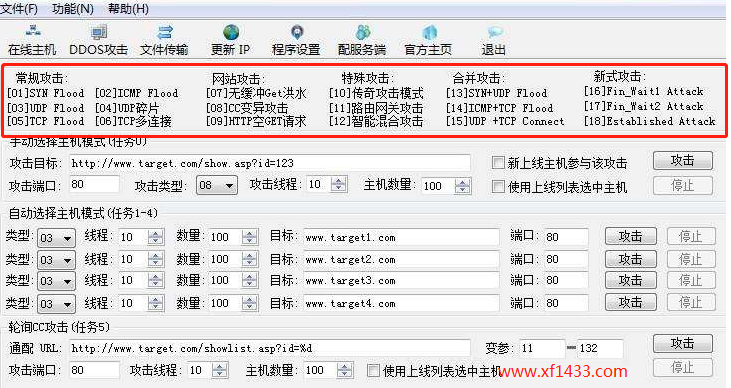The image size is (731, 388).
Task: Click the 停止 button in 轮询CC section
Action: (x=683, y=368)
